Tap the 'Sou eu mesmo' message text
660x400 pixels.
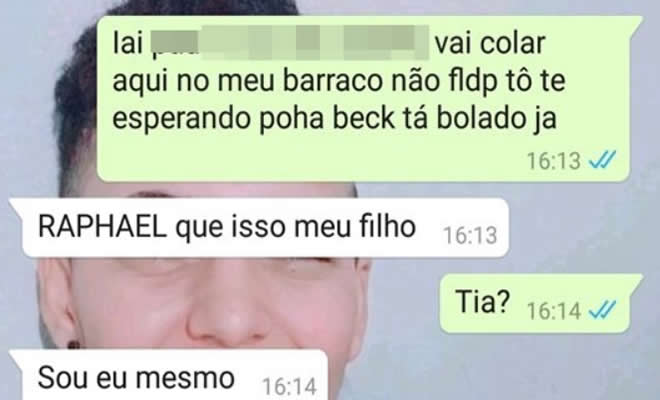pyautogui.click(x=136, y=378)
